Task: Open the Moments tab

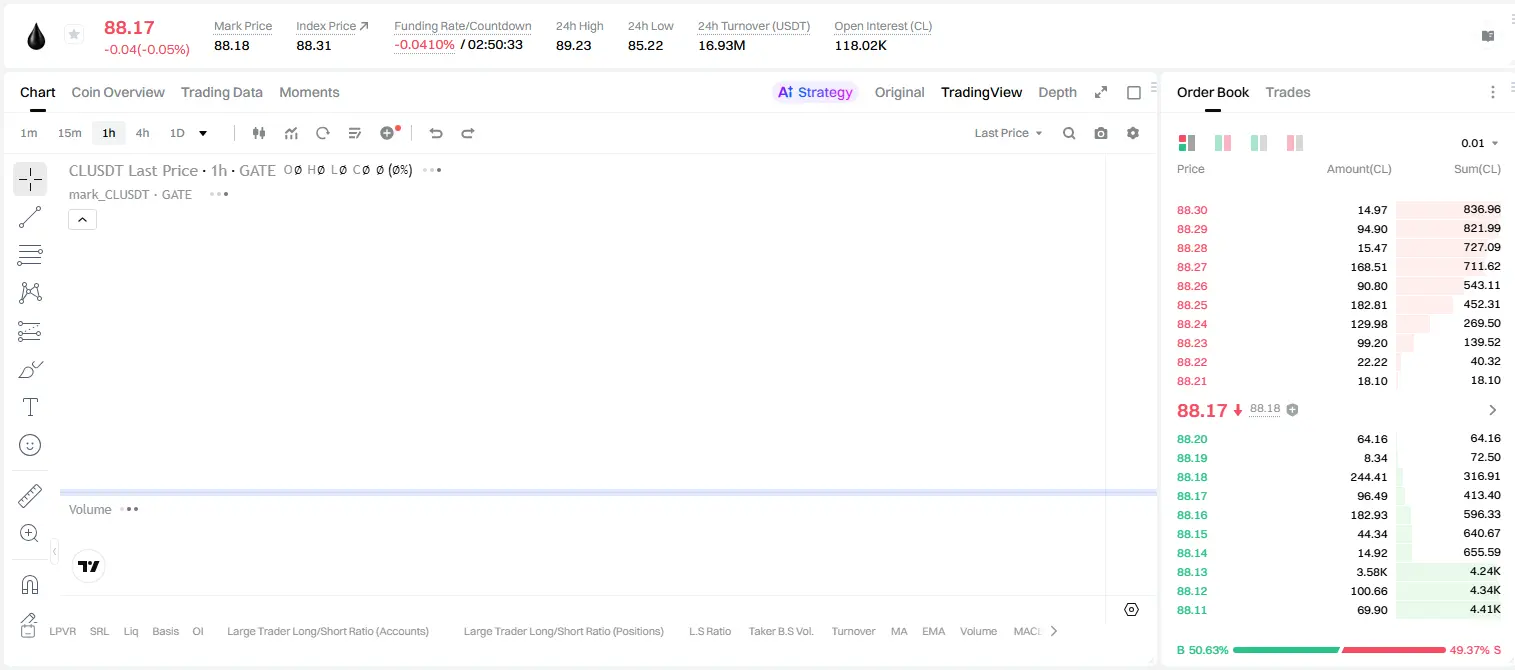Action: [309, 92]
